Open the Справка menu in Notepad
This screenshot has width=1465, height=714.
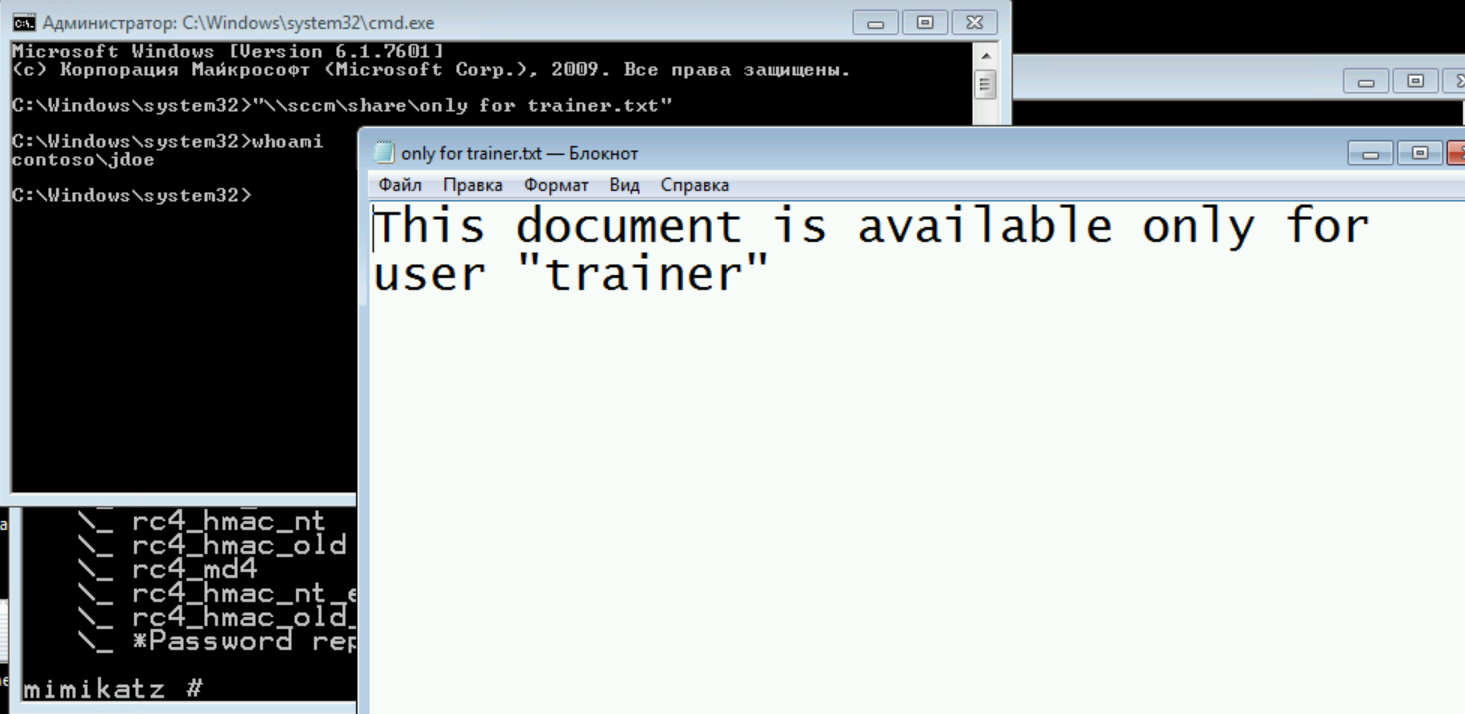[x=694, y=184]
